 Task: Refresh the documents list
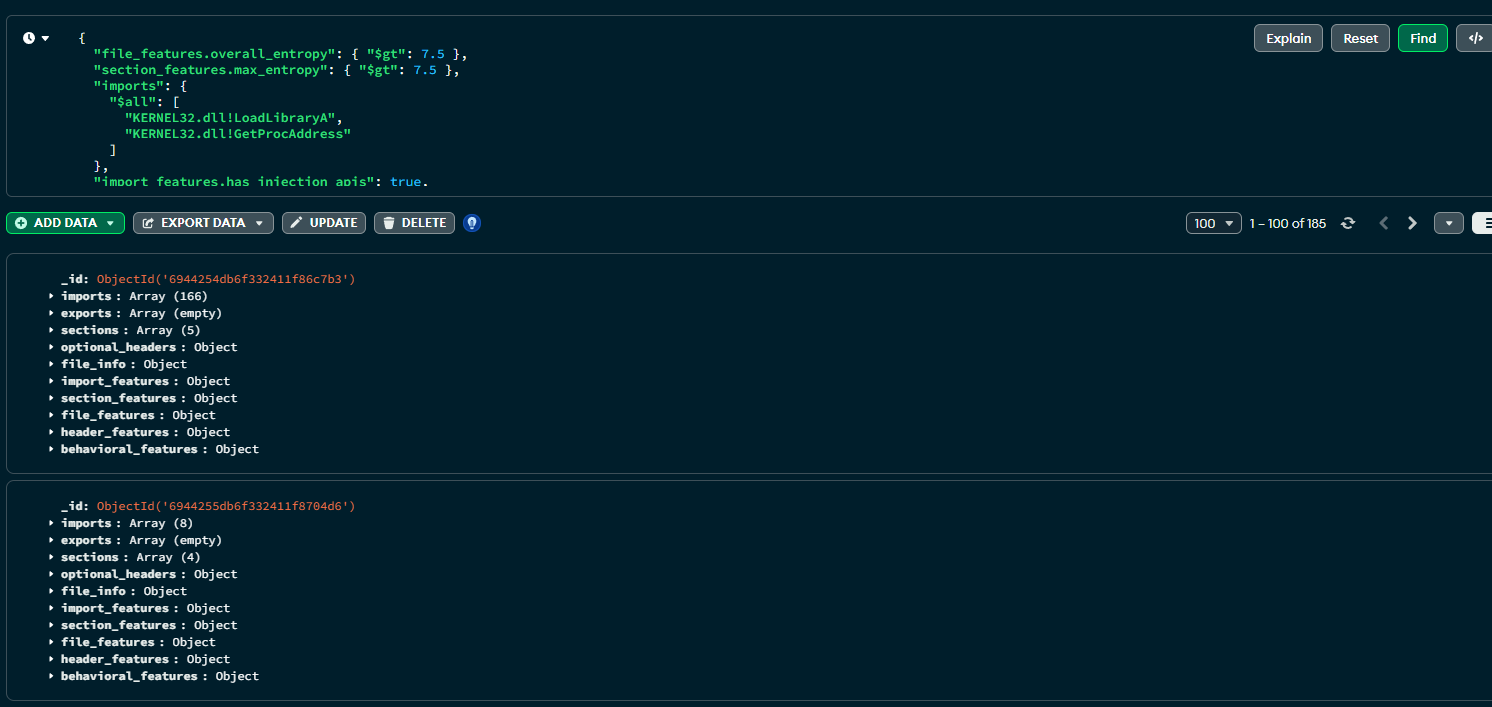(1348, 223)
